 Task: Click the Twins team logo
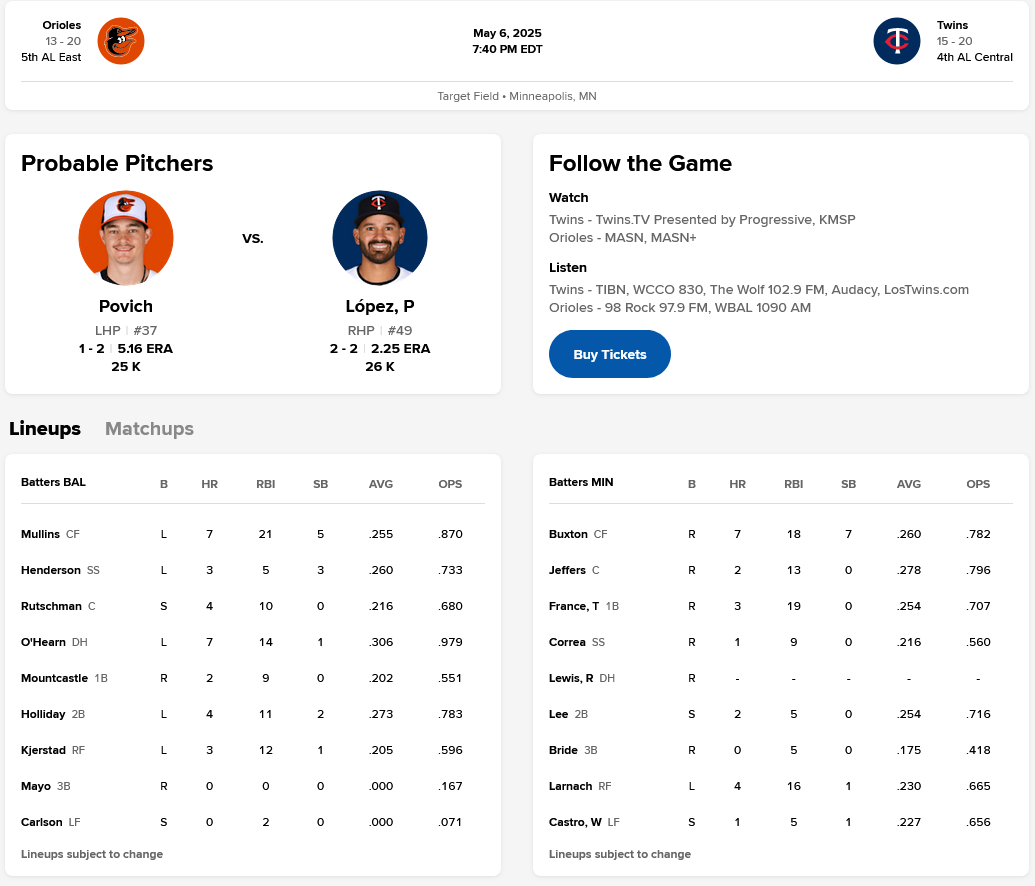[x=897, y=41]
